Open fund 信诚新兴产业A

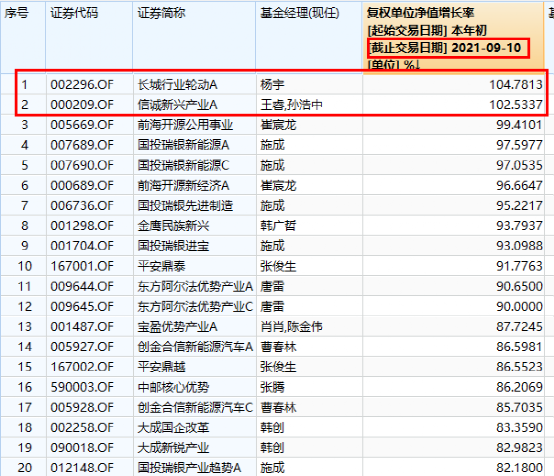pos(177,105)
